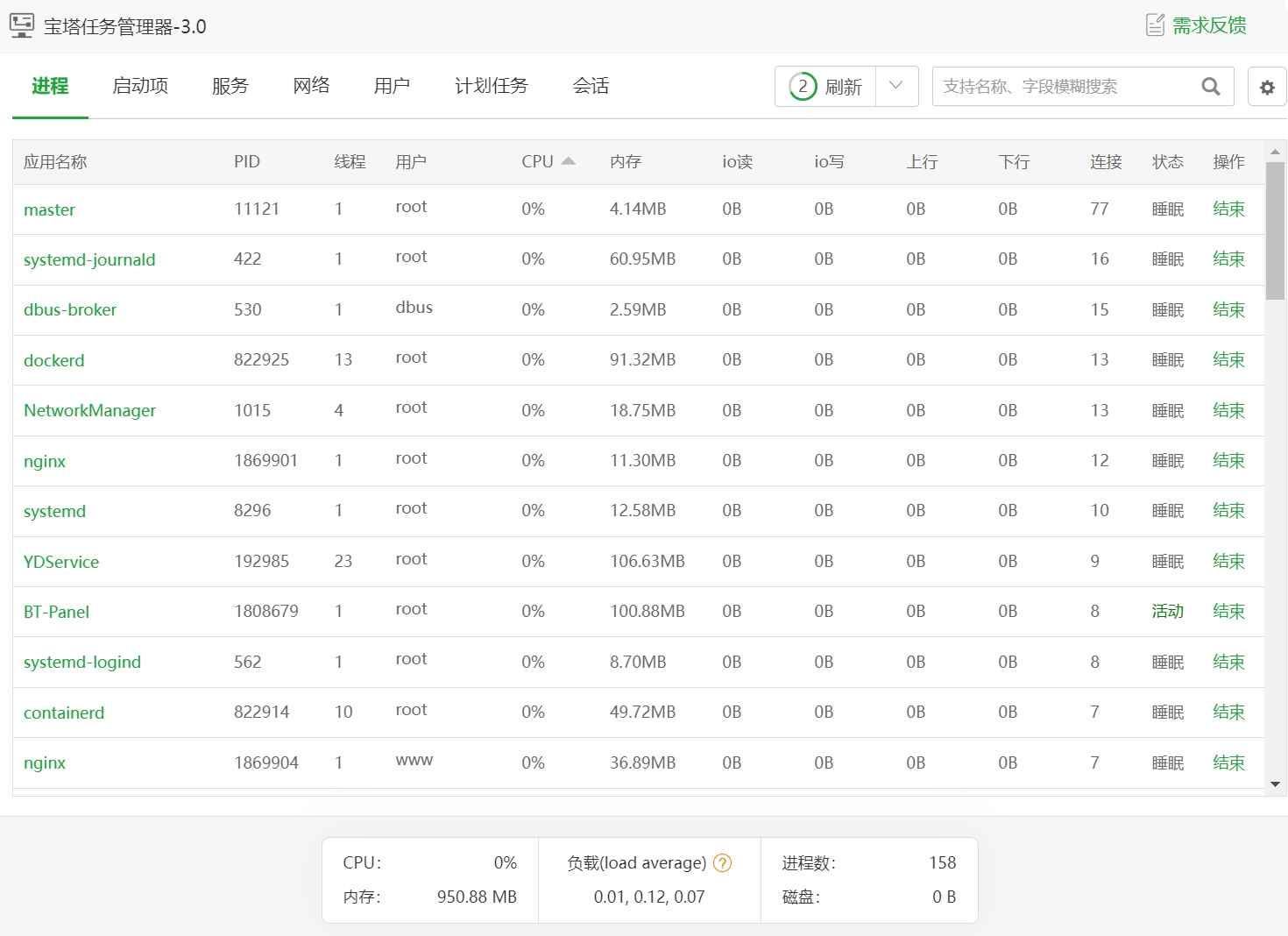Click the scrollbar up arrow

point(1275,152)
